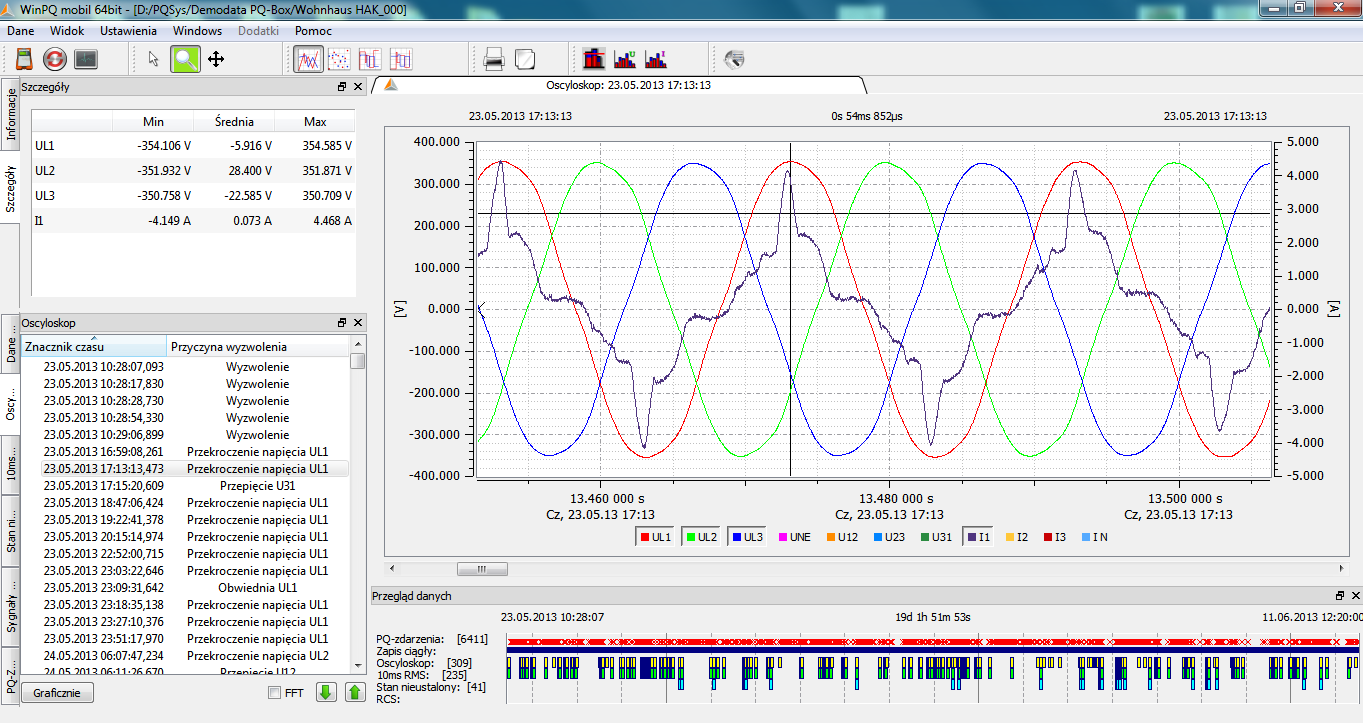Click the grey toolbar icon at far right
1363x723 pixels.
coord(734,60)
